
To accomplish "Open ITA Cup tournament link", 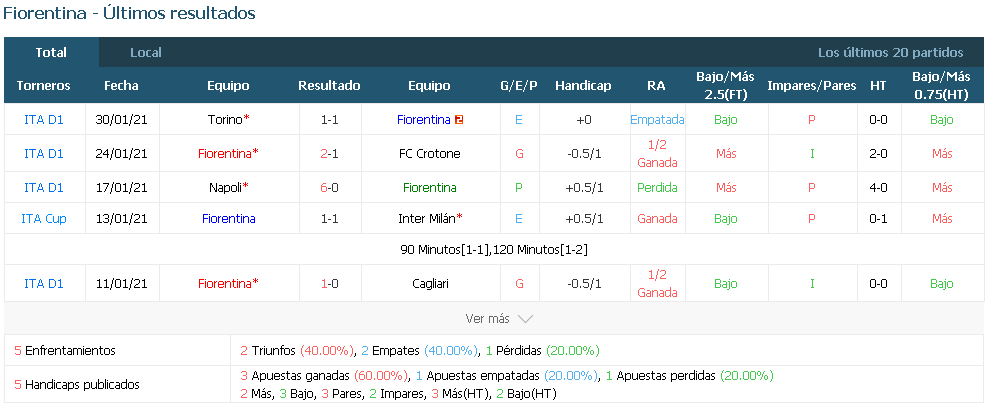I will click(44, 218).
